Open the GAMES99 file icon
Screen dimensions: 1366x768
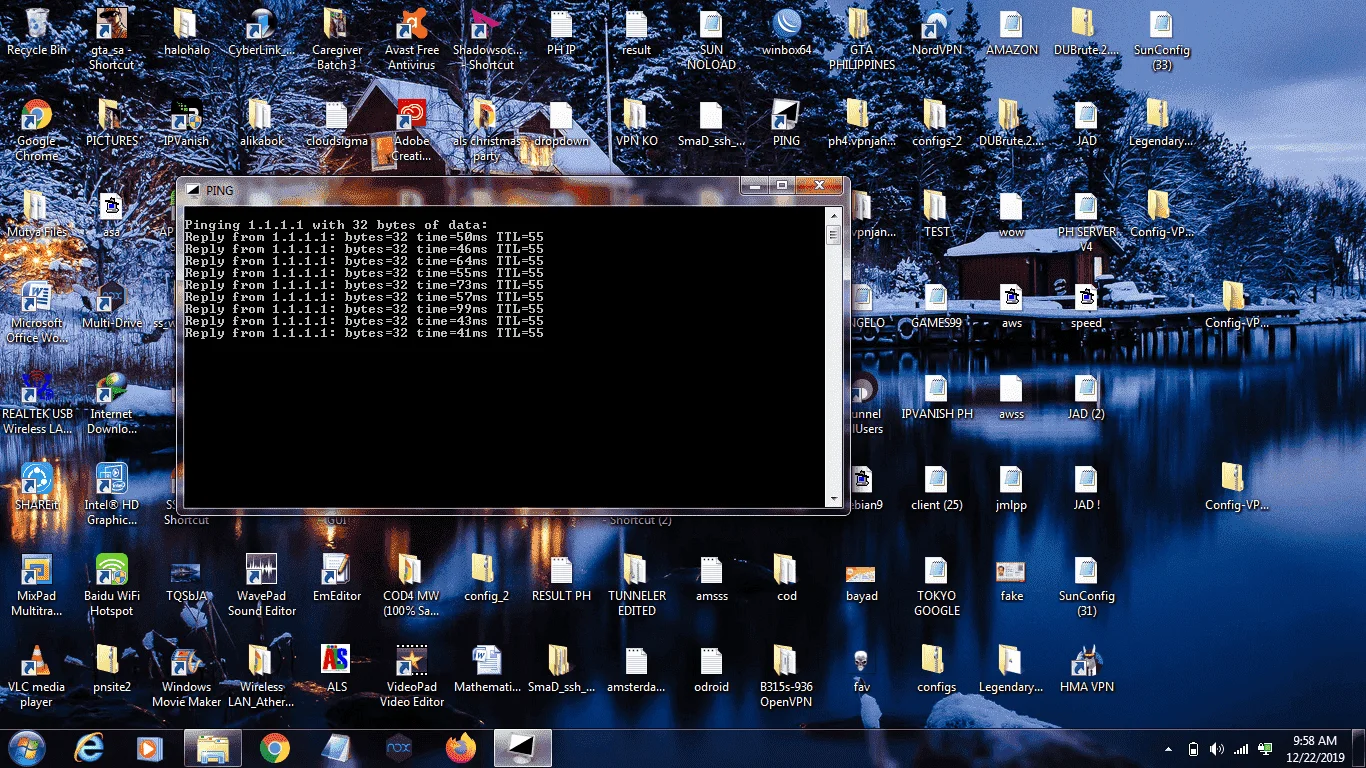936,306
